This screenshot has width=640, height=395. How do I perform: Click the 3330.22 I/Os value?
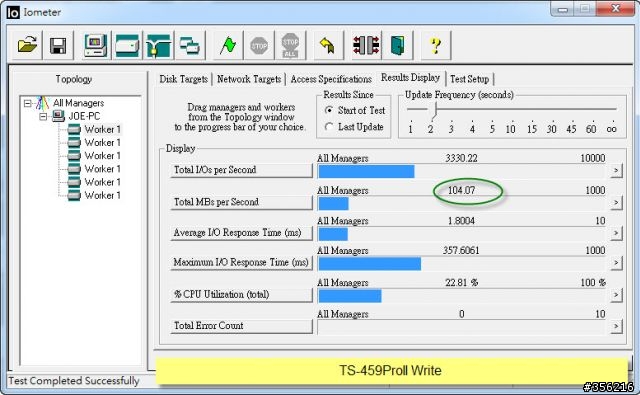pyautogui.click(x=461, y=158)
